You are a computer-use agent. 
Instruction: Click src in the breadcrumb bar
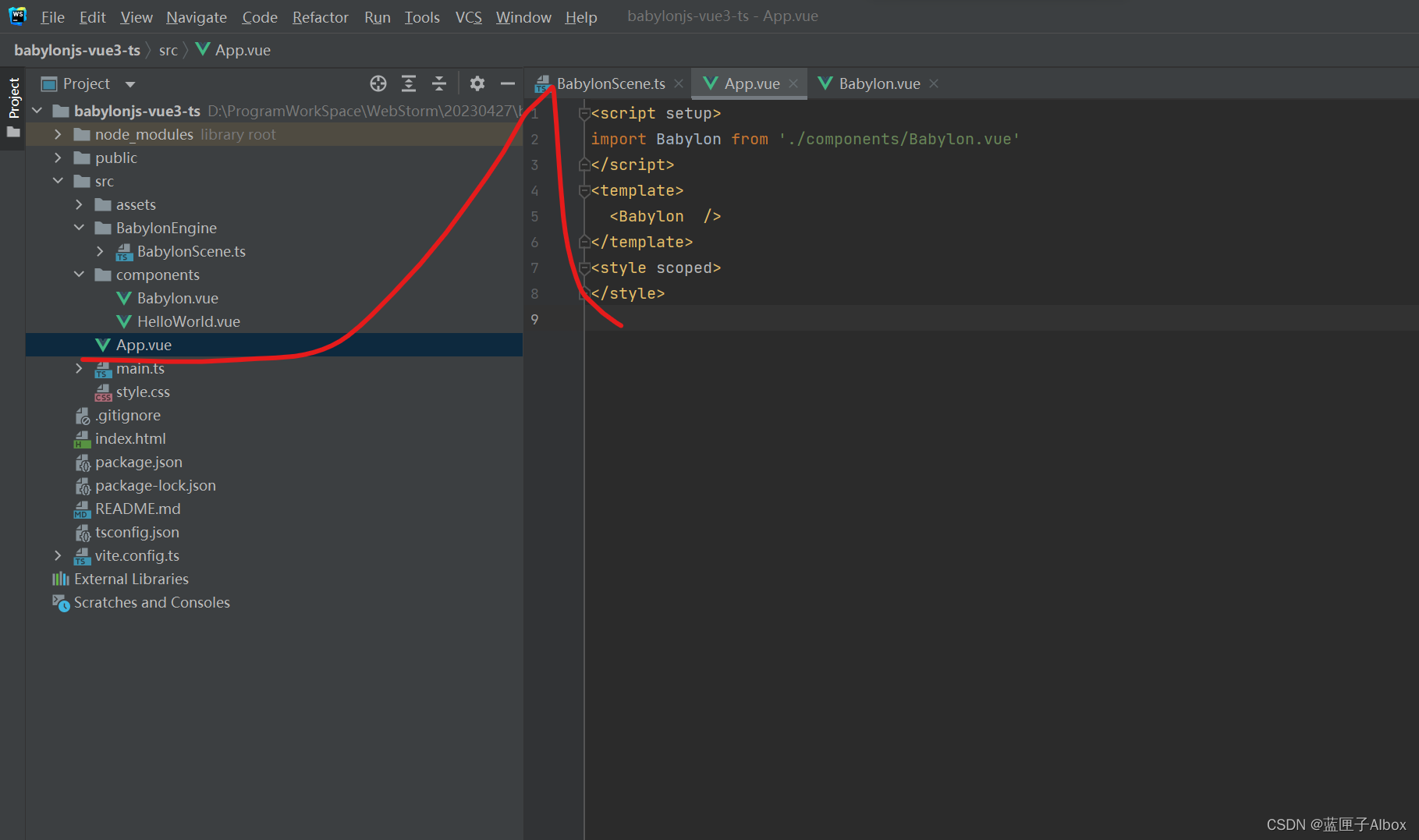click(x=169, y=50)
